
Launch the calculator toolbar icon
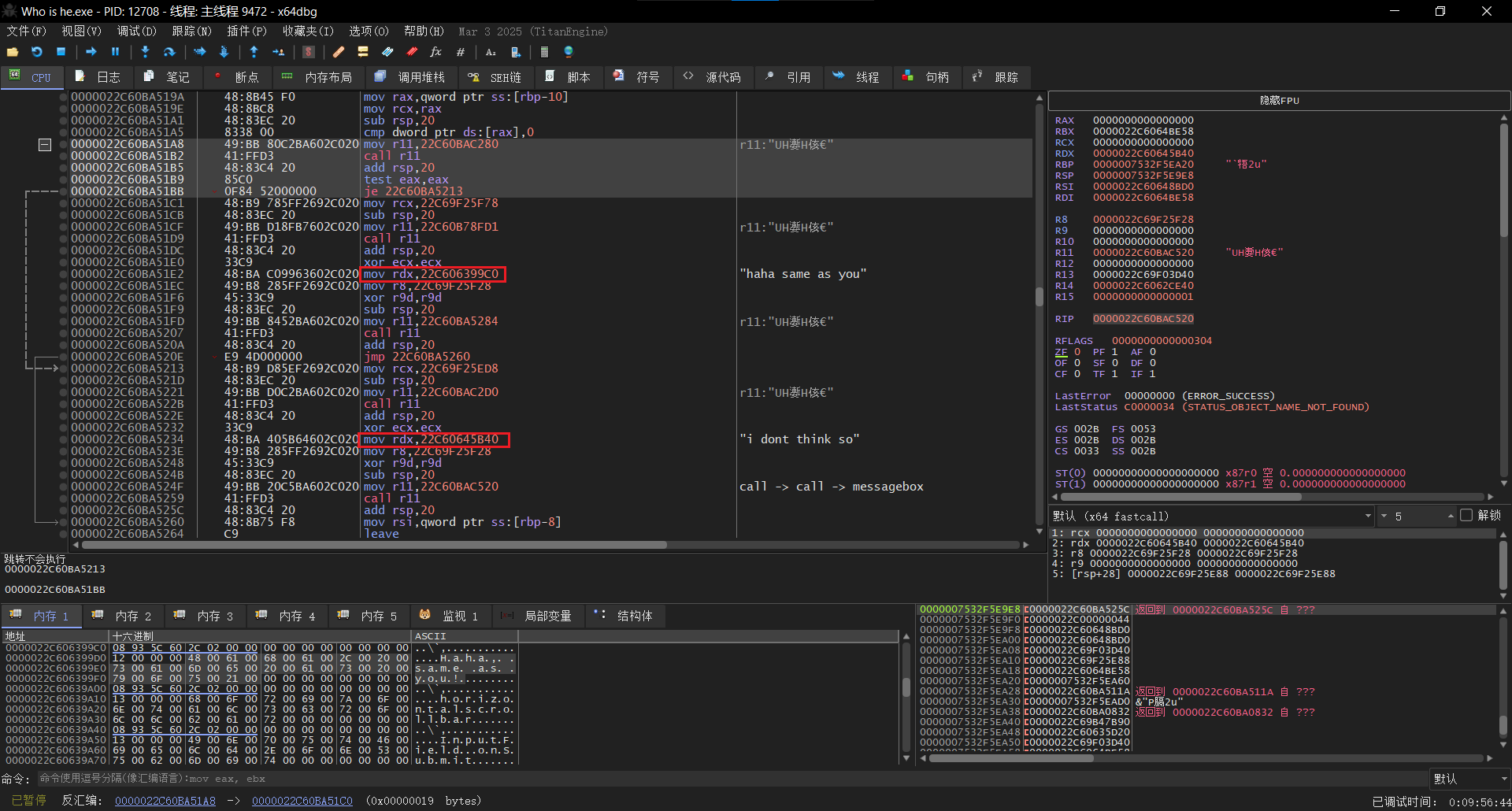[x=544, y=52]
